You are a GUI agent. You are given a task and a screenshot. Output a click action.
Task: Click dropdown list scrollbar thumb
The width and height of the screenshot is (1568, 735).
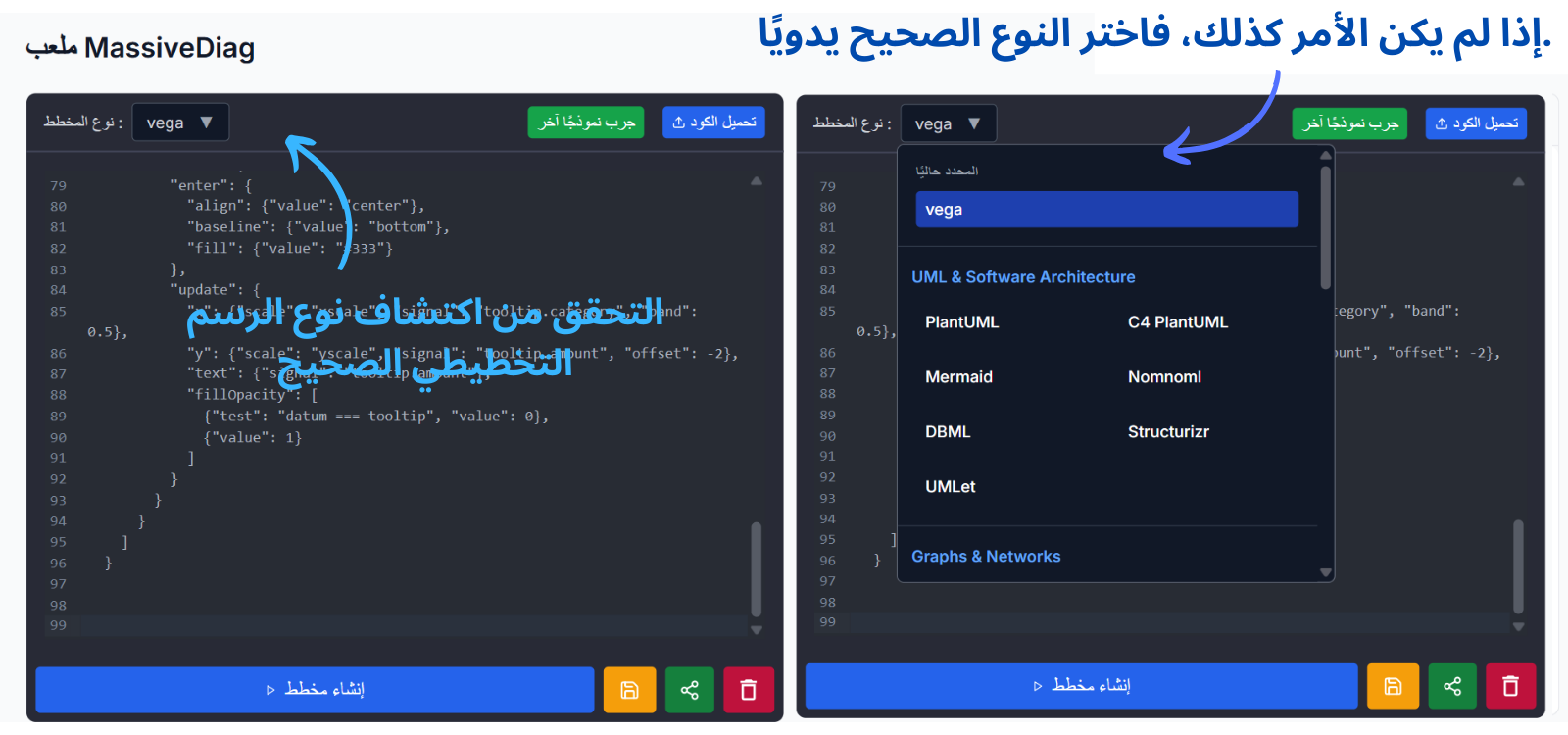coord(1325,227)
